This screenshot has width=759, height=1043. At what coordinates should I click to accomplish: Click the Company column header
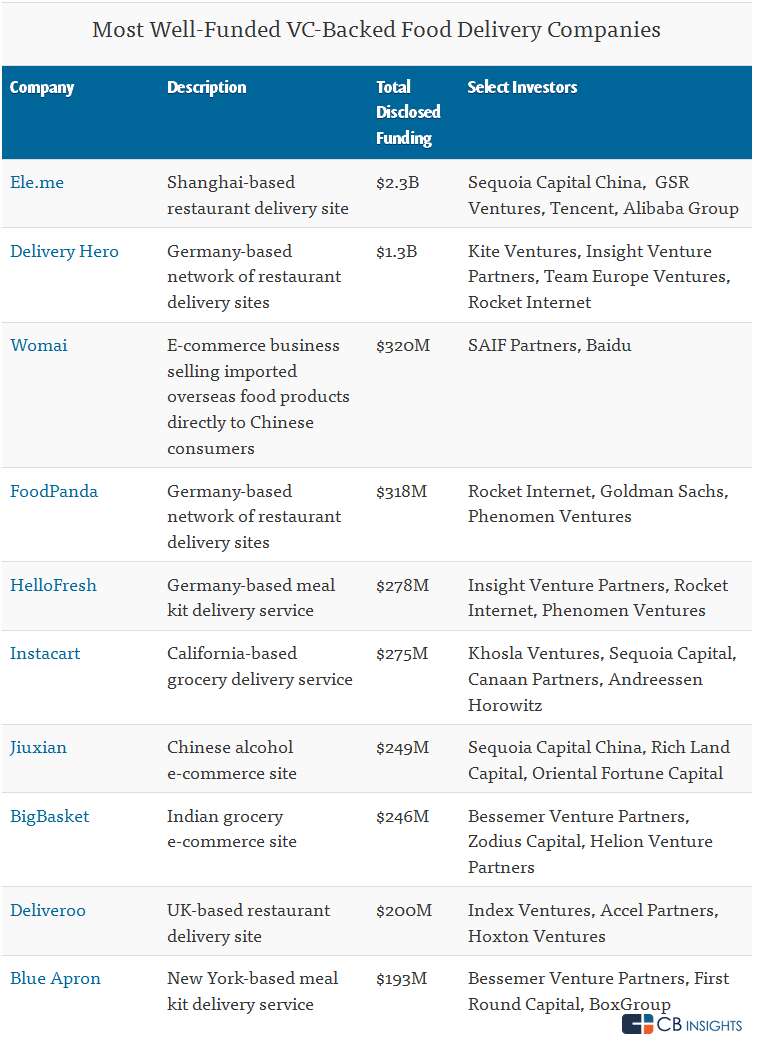coord(42,88)
